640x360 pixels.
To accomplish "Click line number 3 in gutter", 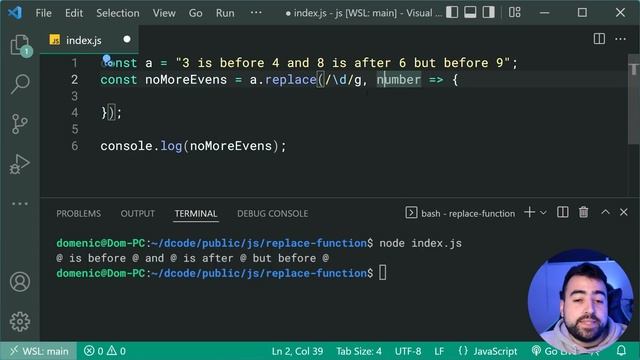I will pos(74,96).
